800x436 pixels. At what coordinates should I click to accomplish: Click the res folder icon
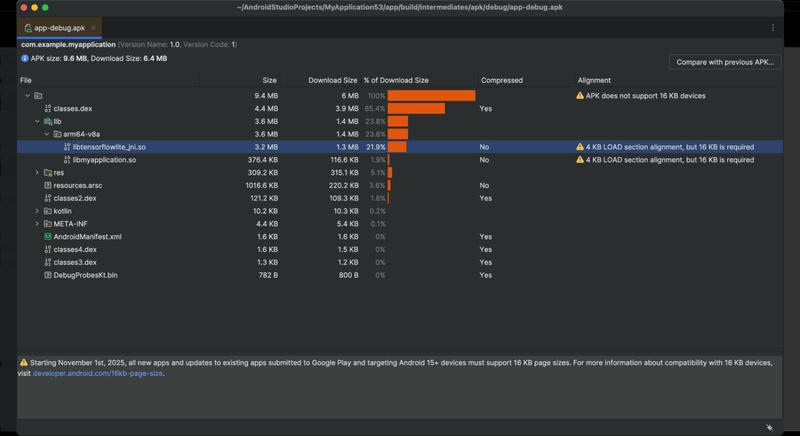47,172
